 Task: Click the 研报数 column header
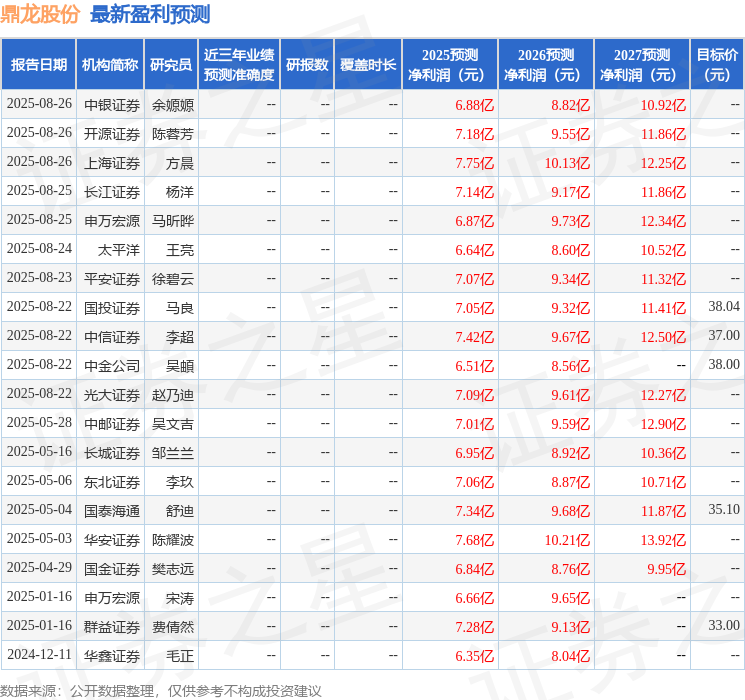307,65
